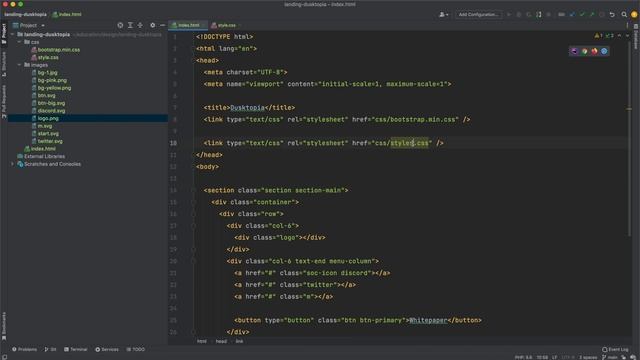Toggle the Project side tool window button
The width and height of the screenshot is (640, 360).
pos(4,33)
